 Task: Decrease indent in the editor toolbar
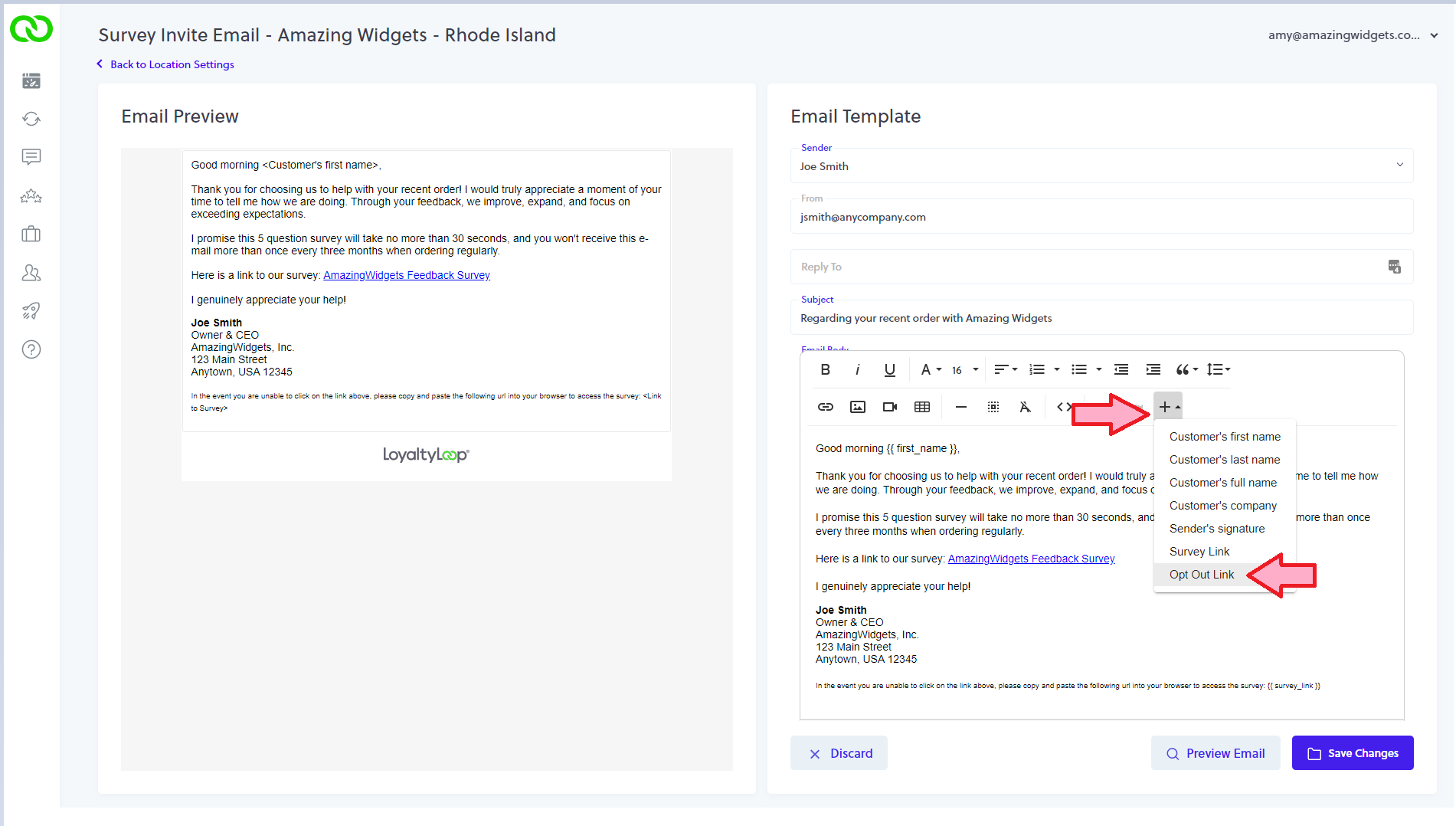[x=1121, y=369]
